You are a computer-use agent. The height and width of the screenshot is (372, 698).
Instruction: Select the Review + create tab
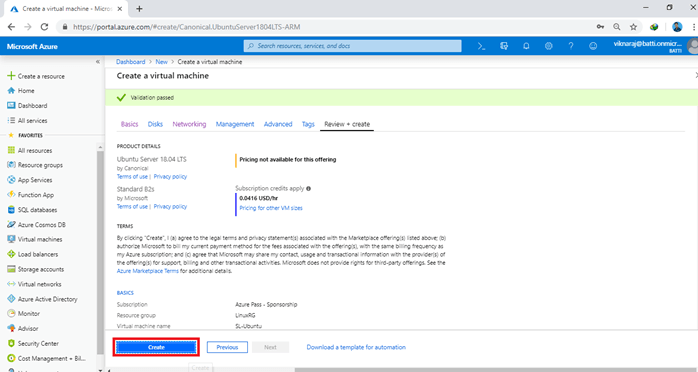pyautogui.click(x=347, y=124)
